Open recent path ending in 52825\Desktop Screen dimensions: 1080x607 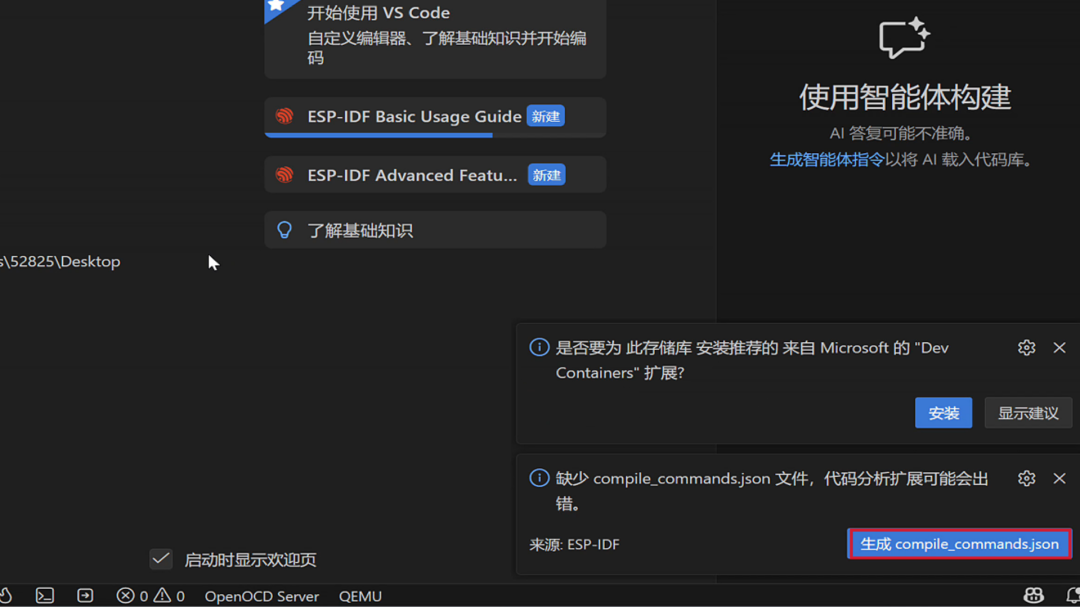click(60, 261)
